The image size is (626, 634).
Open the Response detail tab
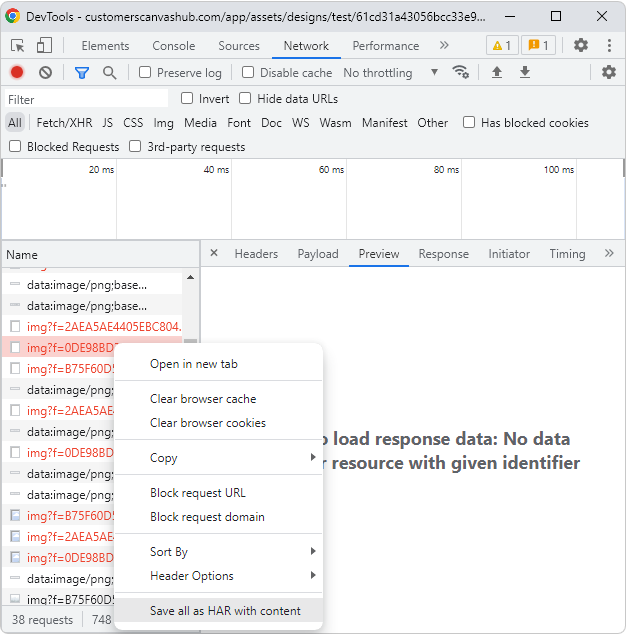(x=444, y=254)
